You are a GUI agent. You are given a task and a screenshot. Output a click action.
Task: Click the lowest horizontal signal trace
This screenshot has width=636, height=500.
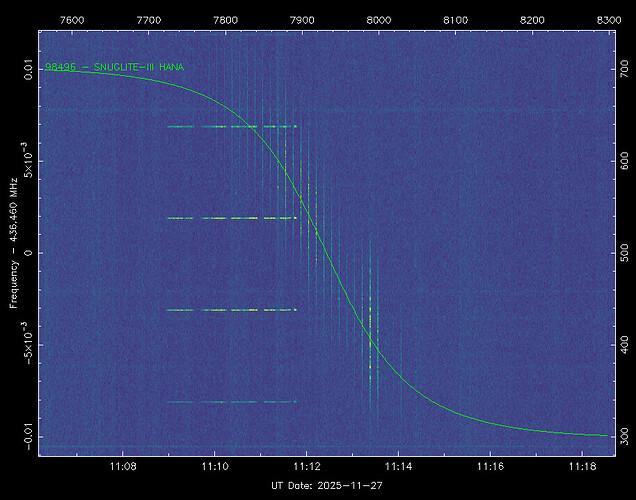coord(232,402)
